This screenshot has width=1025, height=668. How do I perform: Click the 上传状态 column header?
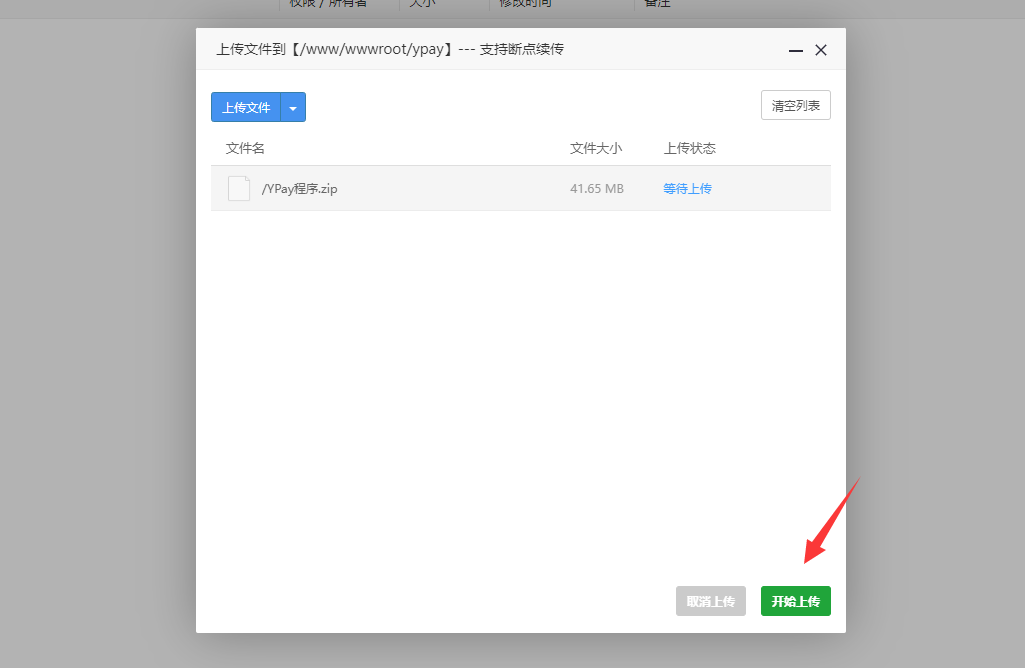coord(689,148)
